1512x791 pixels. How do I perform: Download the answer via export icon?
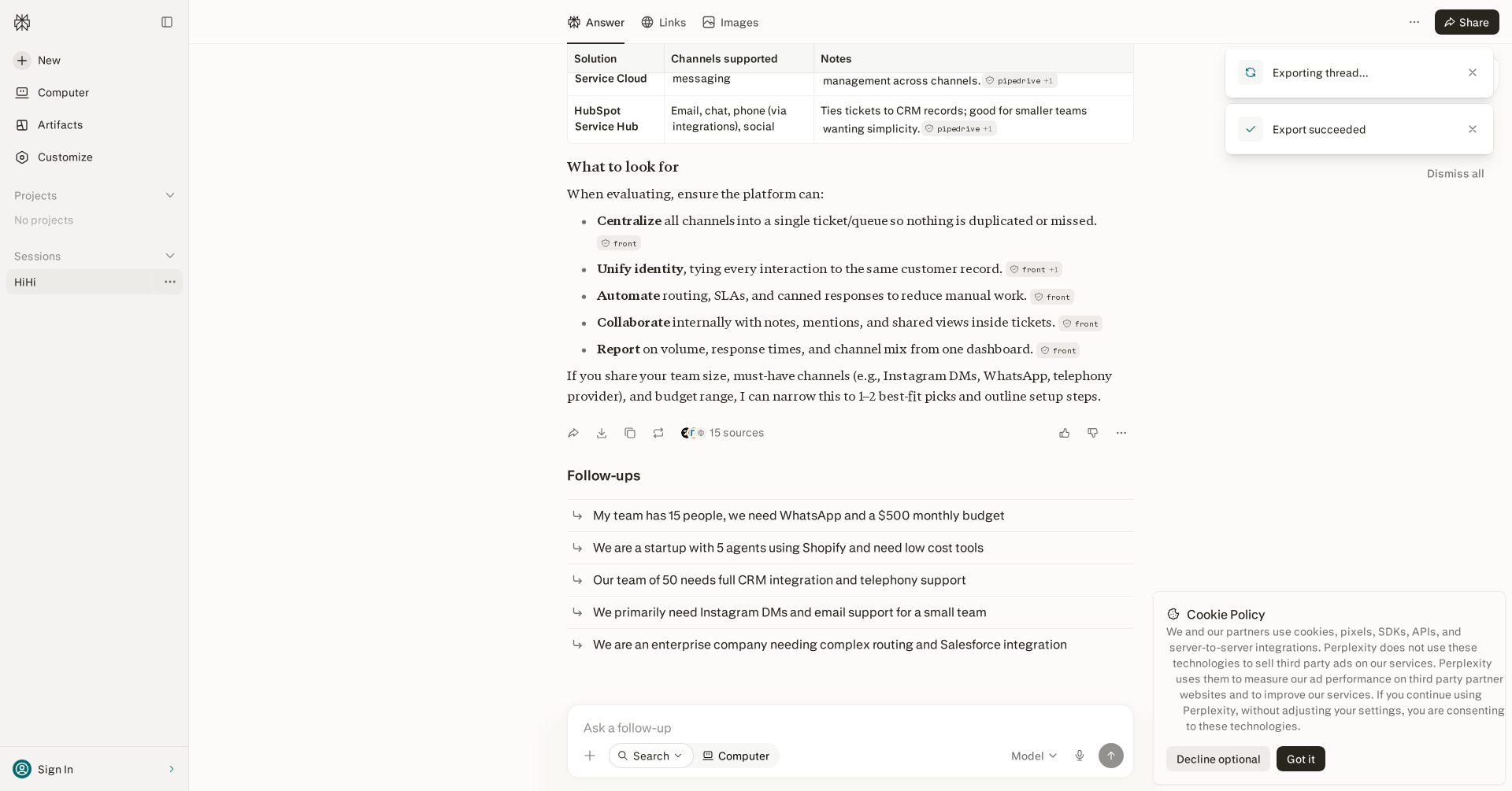click(602, 433)
